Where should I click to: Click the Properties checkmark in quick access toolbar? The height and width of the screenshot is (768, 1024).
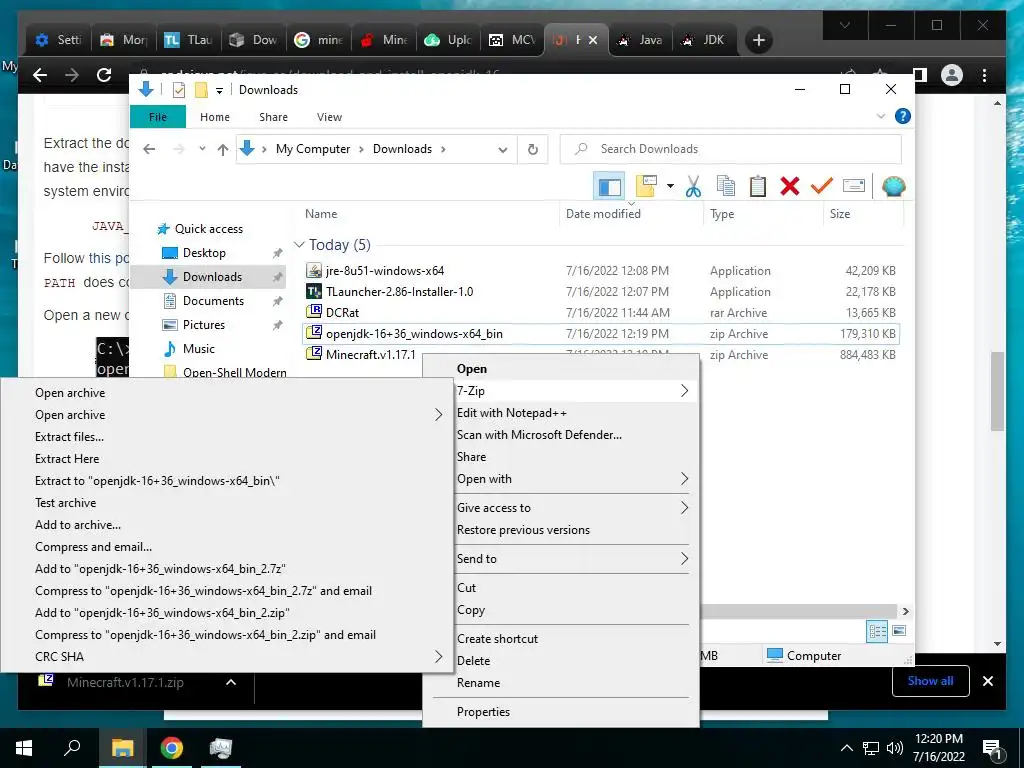tap(178, 90)
